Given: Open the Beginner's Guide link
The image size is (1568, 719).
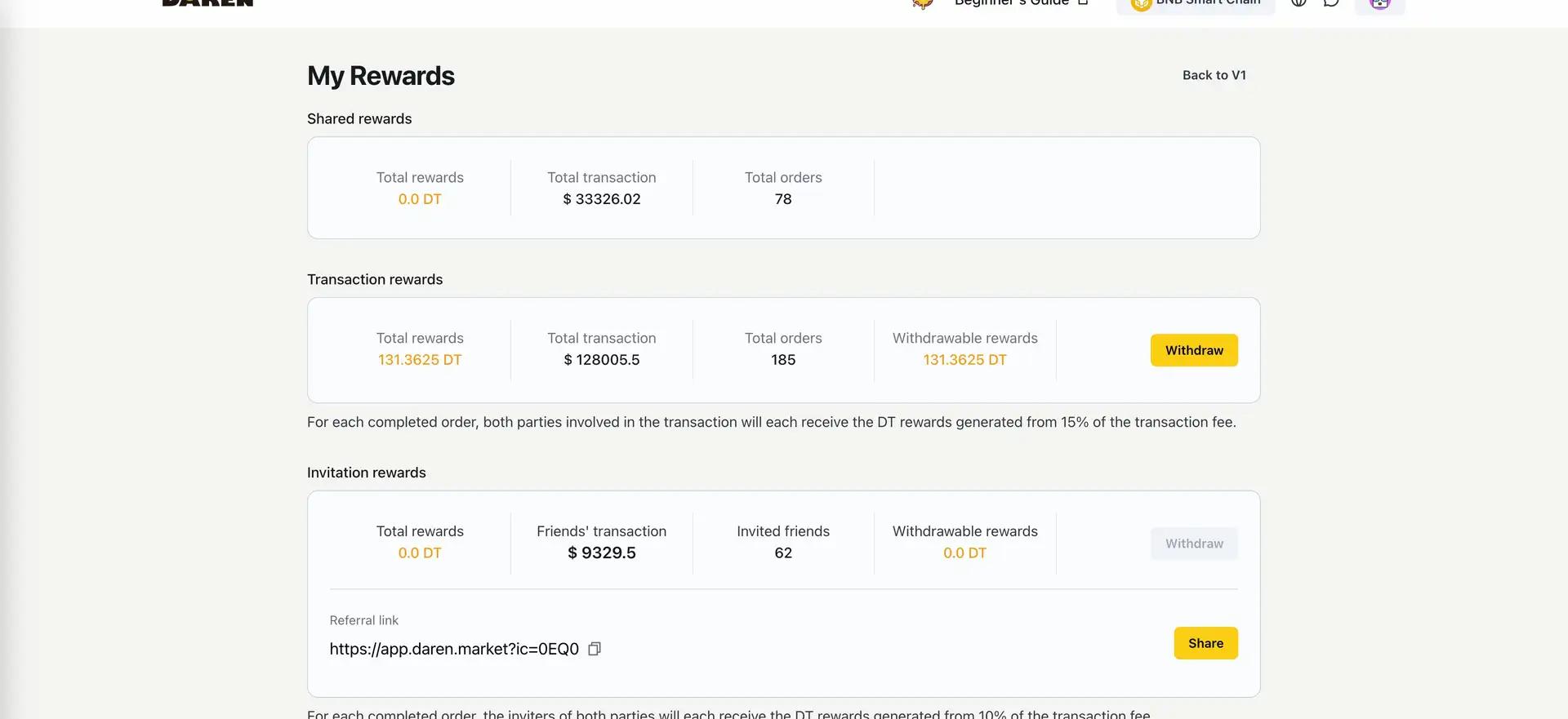Looking at the screenshot, I should click(1011, 4).
